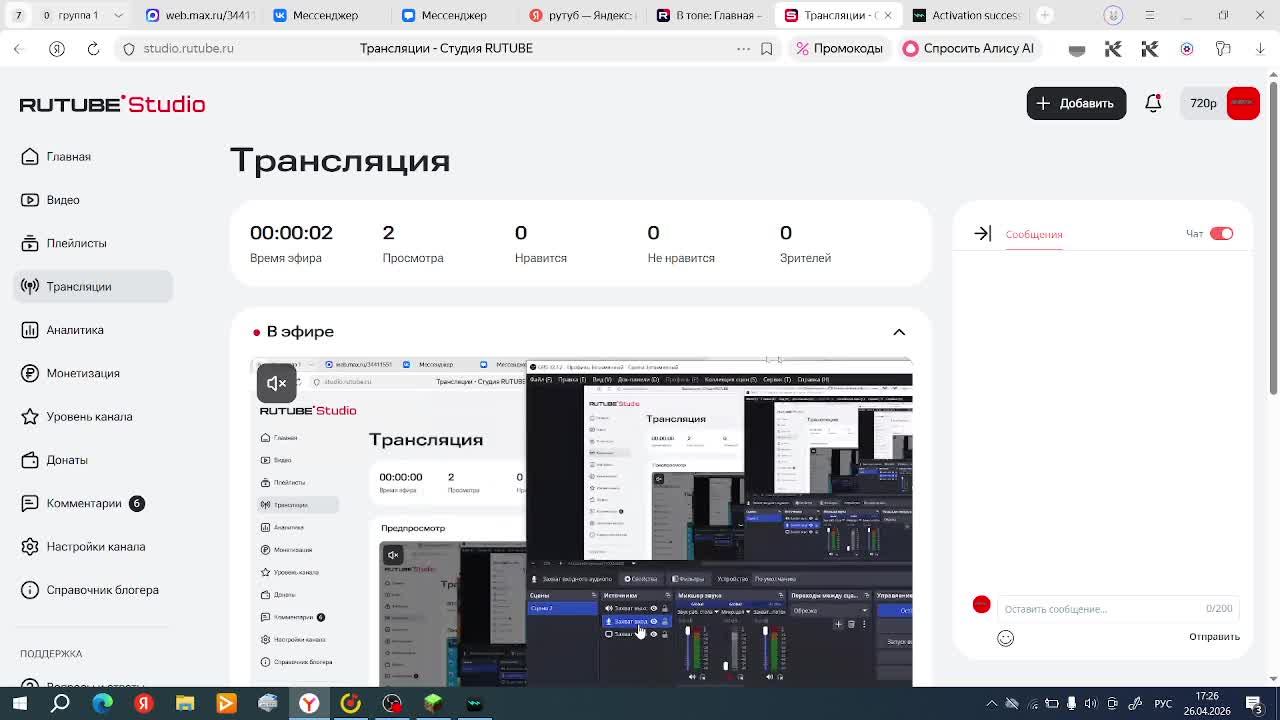Collapse the chat panel with arrow icon

click(982, 233)
